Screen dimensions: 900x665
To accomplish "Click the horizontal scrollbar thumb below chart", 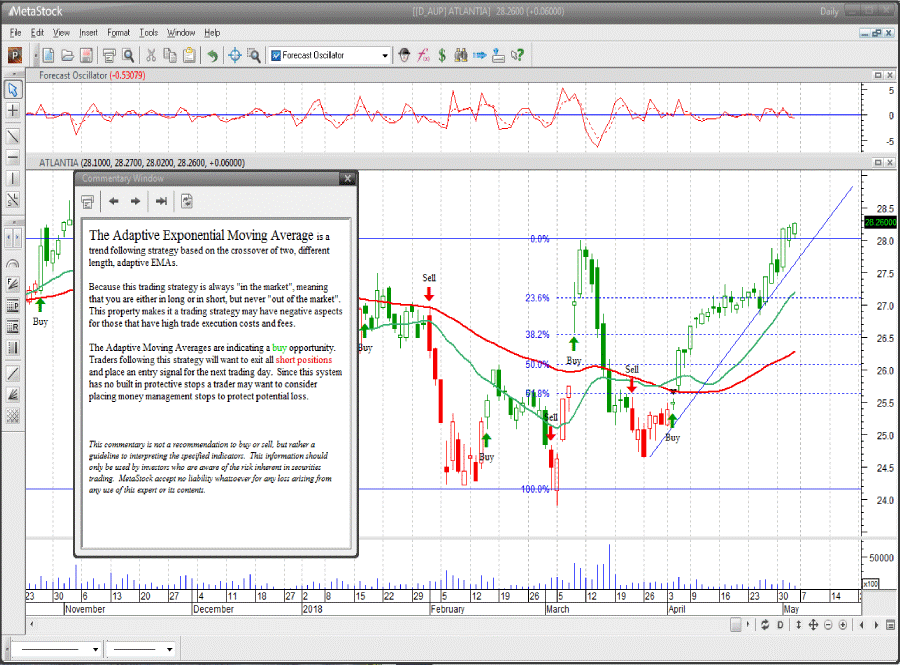I will [x=735, y=624].
